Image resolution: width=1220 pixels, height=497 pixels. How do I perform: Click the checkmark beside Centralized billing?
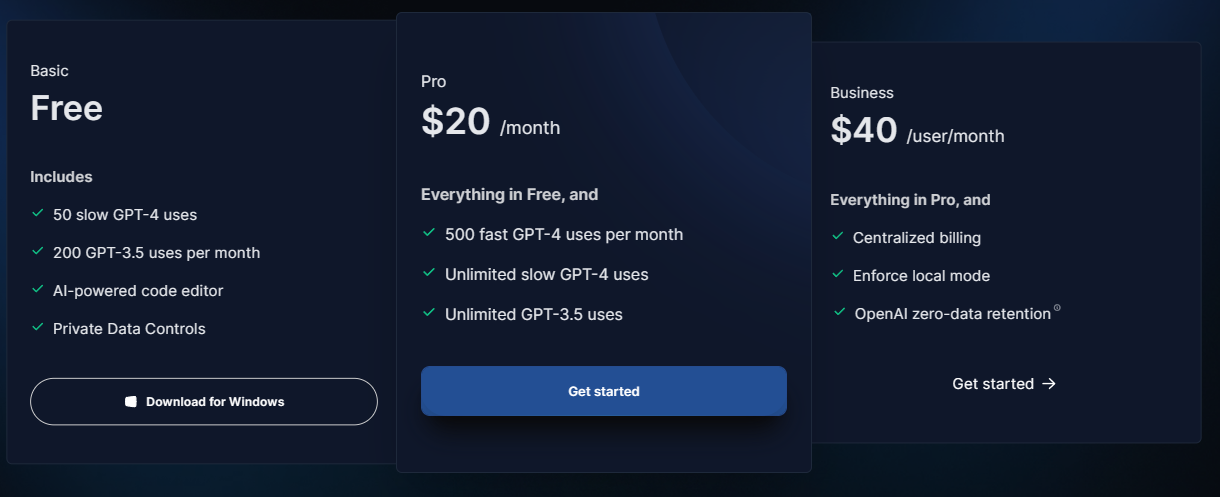point(838,237)
